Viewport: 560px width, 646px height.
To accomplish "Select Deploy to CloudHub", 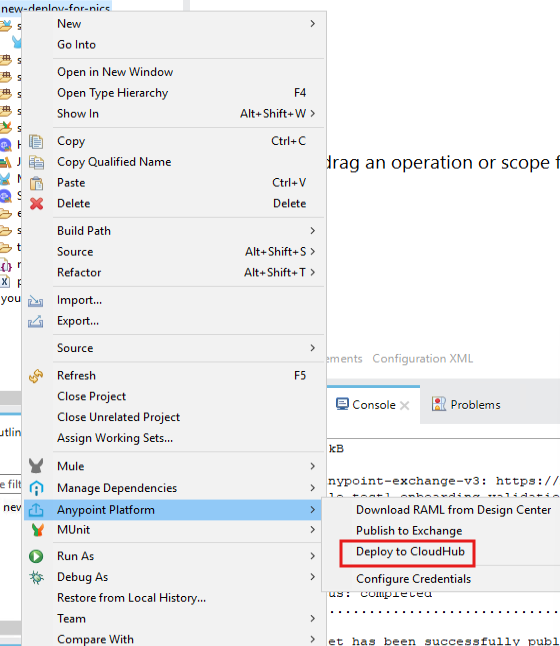I will tap(410, 552).
